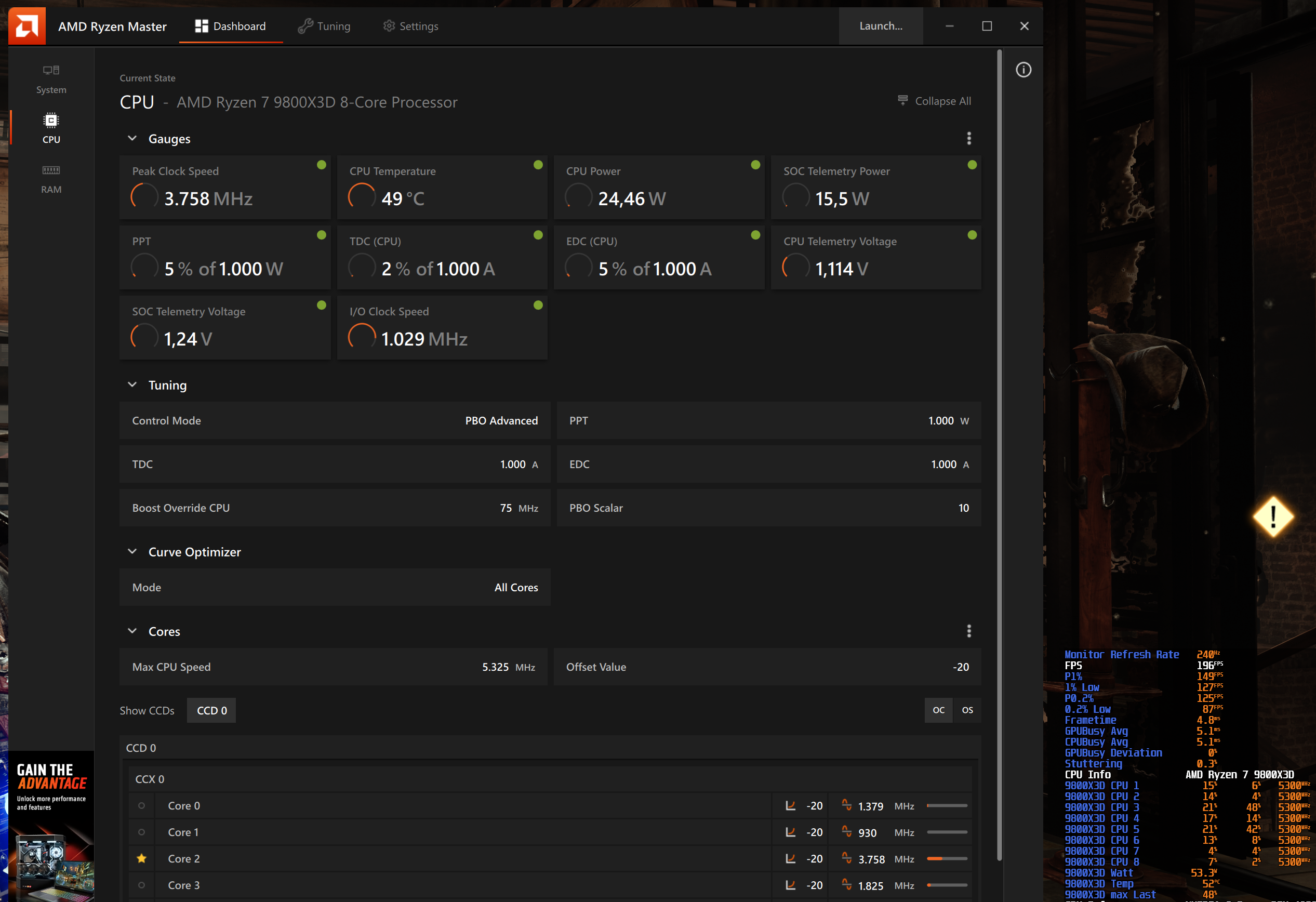The image size is (1316, 902).
Task: Click the AMD logo icon
Action: click(26, 26)
